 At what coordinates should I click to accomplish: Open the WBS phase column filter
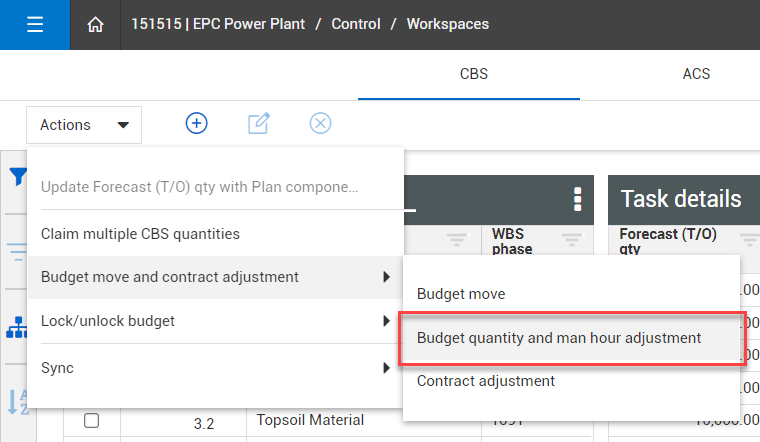tap(572, 239)
